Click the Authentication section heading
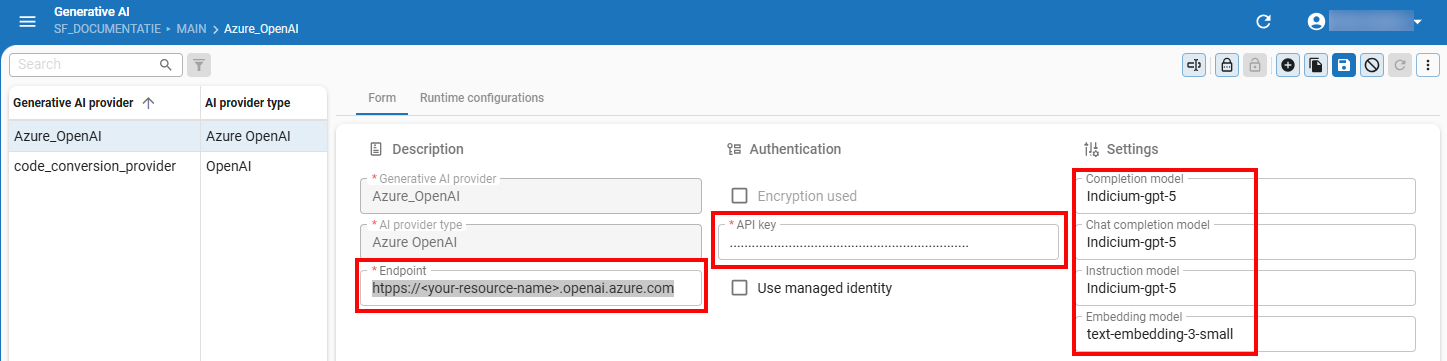The width and height of the screenshot is (1447, 361). (795, 149)
